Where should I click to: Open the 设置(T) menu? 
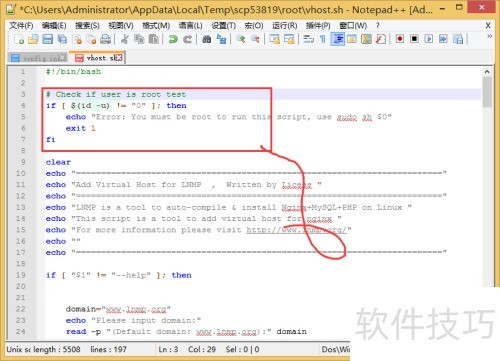pyautogui.click(x=223, y=25)
